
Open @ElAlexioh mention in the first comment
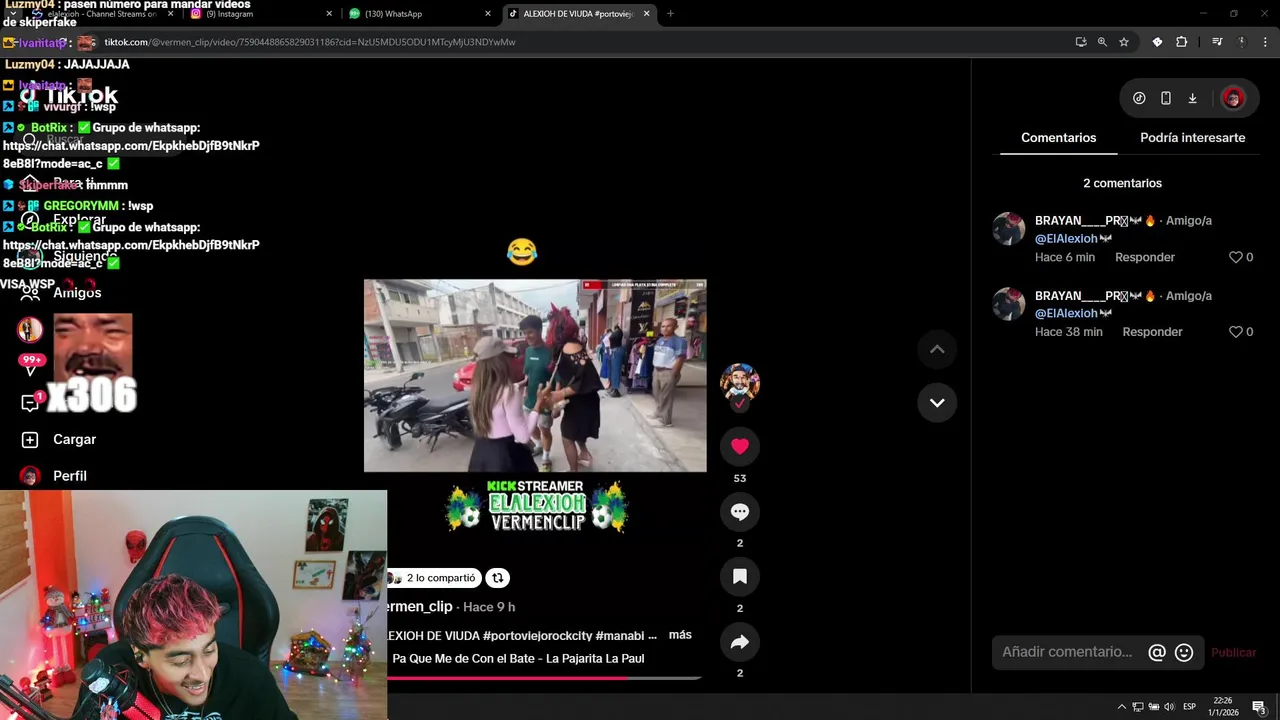click(1066, 239)
